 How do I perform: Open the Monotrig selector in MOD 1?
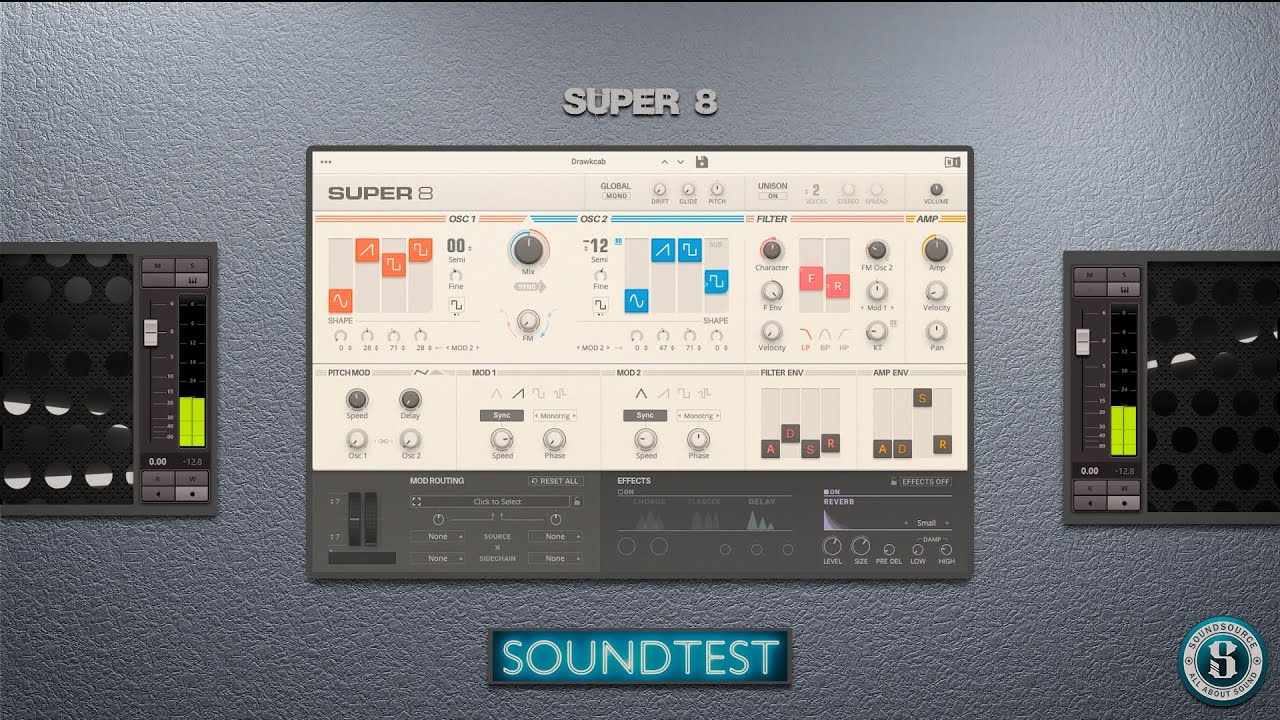(556, 415)
